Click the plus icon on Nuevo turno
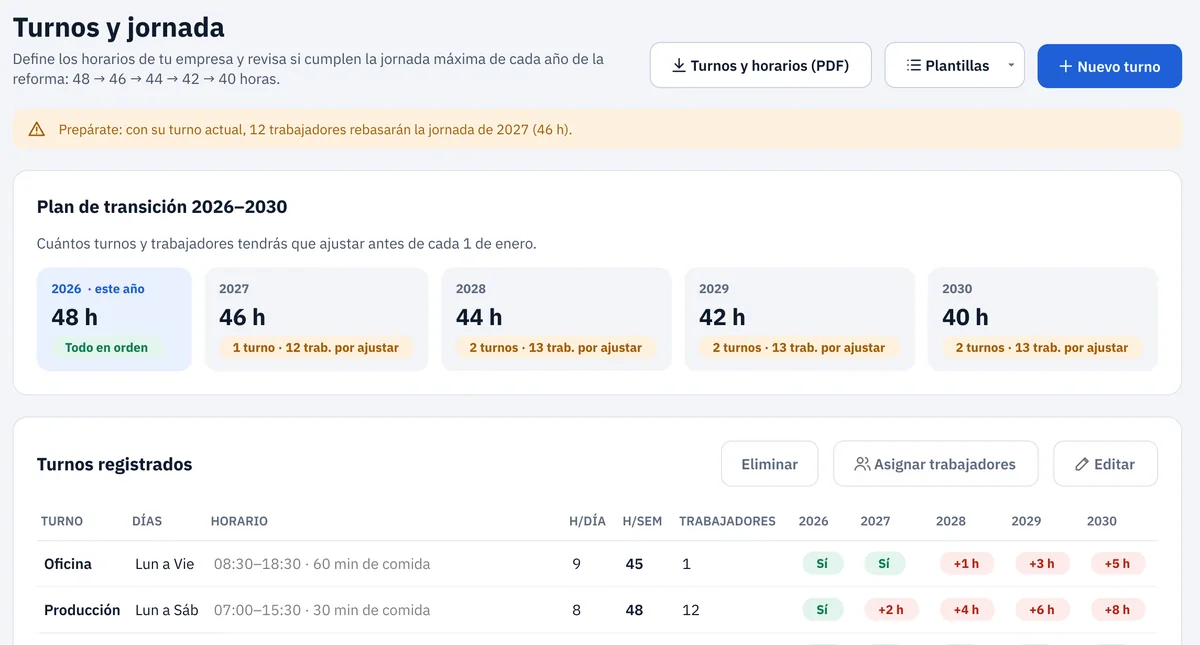The width and height of the screenshot is (1200, 645). click(1066, 66)
